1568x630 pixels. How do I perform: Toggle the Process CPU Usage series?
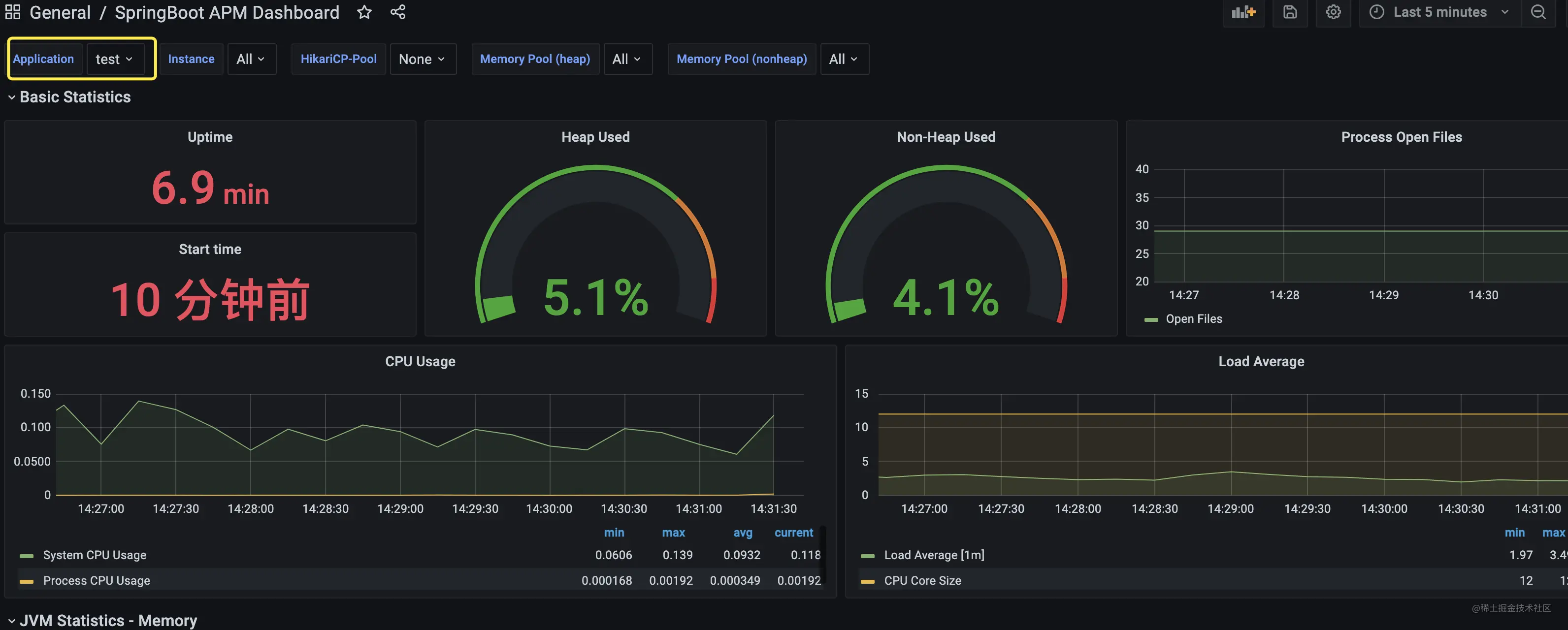coord(96,581)
